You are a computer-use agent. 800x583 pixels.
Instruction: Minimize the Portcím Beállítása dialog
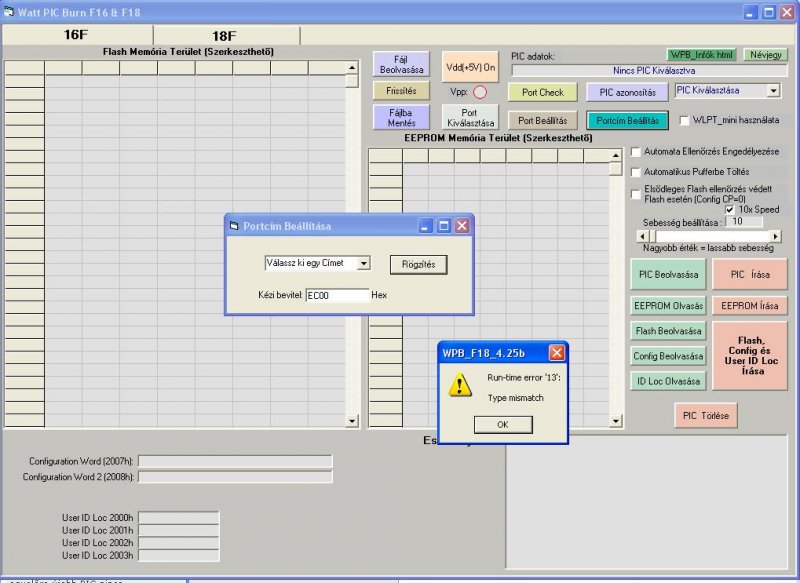pyautogui.click(x=426, y=225)
